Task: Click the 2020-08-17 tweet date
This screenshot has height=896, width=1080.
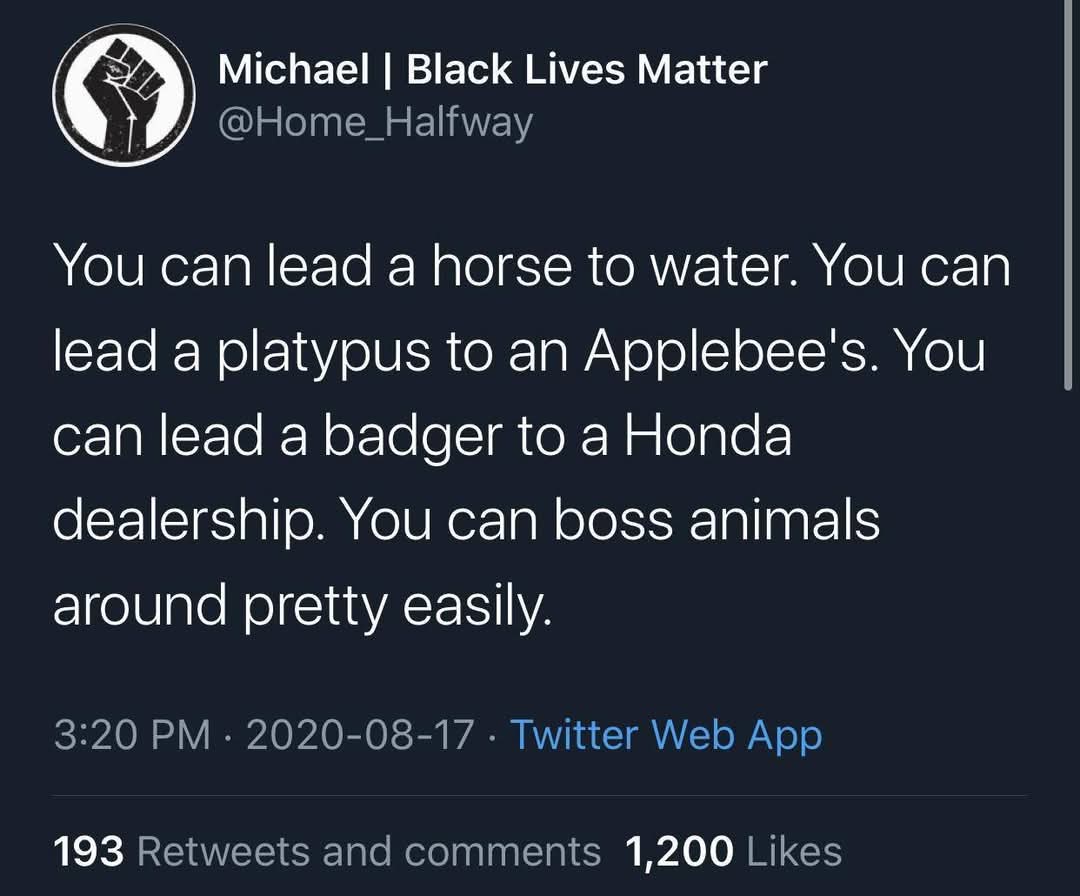Action: 360,735
